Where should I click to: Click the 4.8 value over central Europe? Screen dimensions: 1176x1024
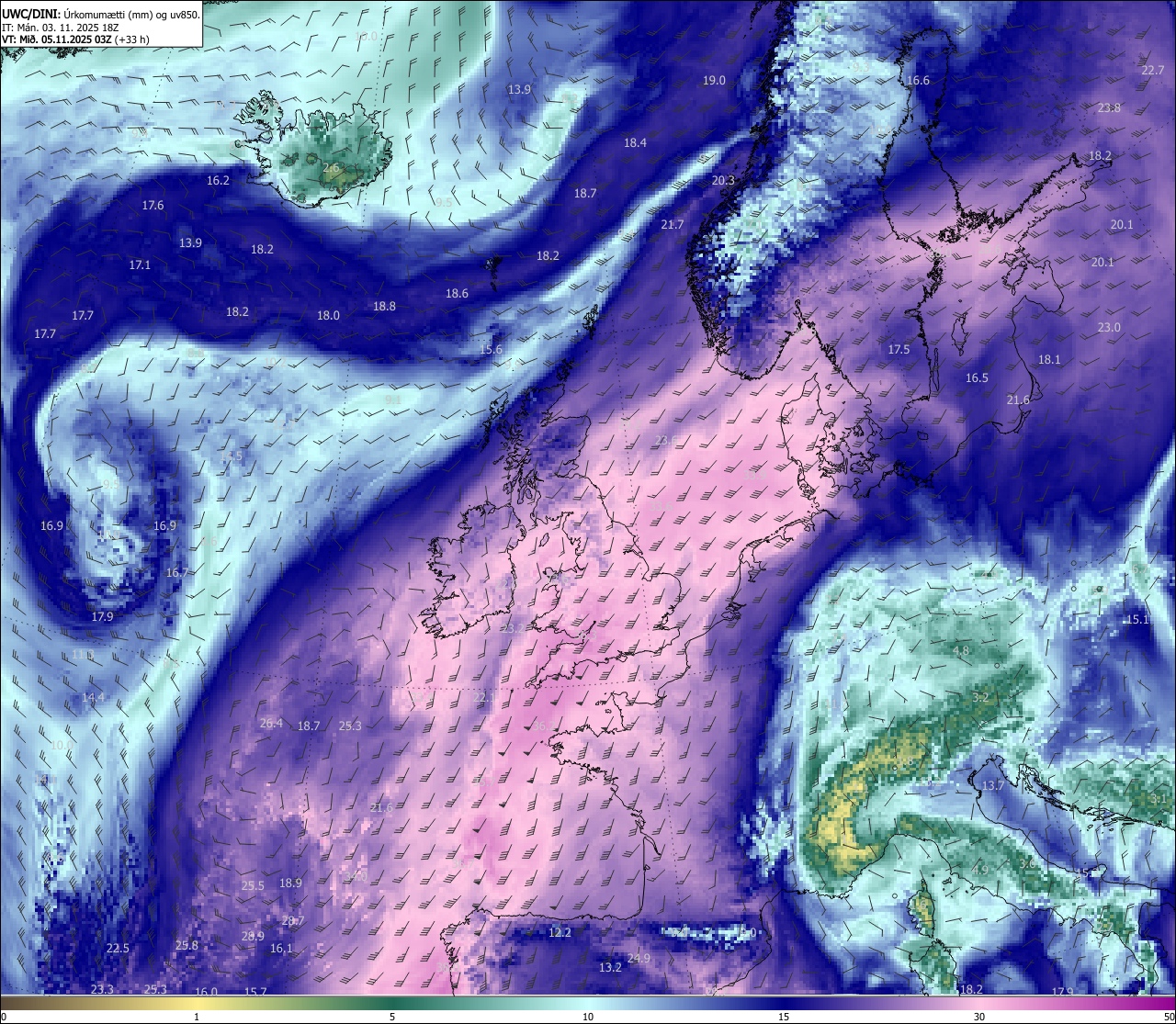click(x=961, y=651)
